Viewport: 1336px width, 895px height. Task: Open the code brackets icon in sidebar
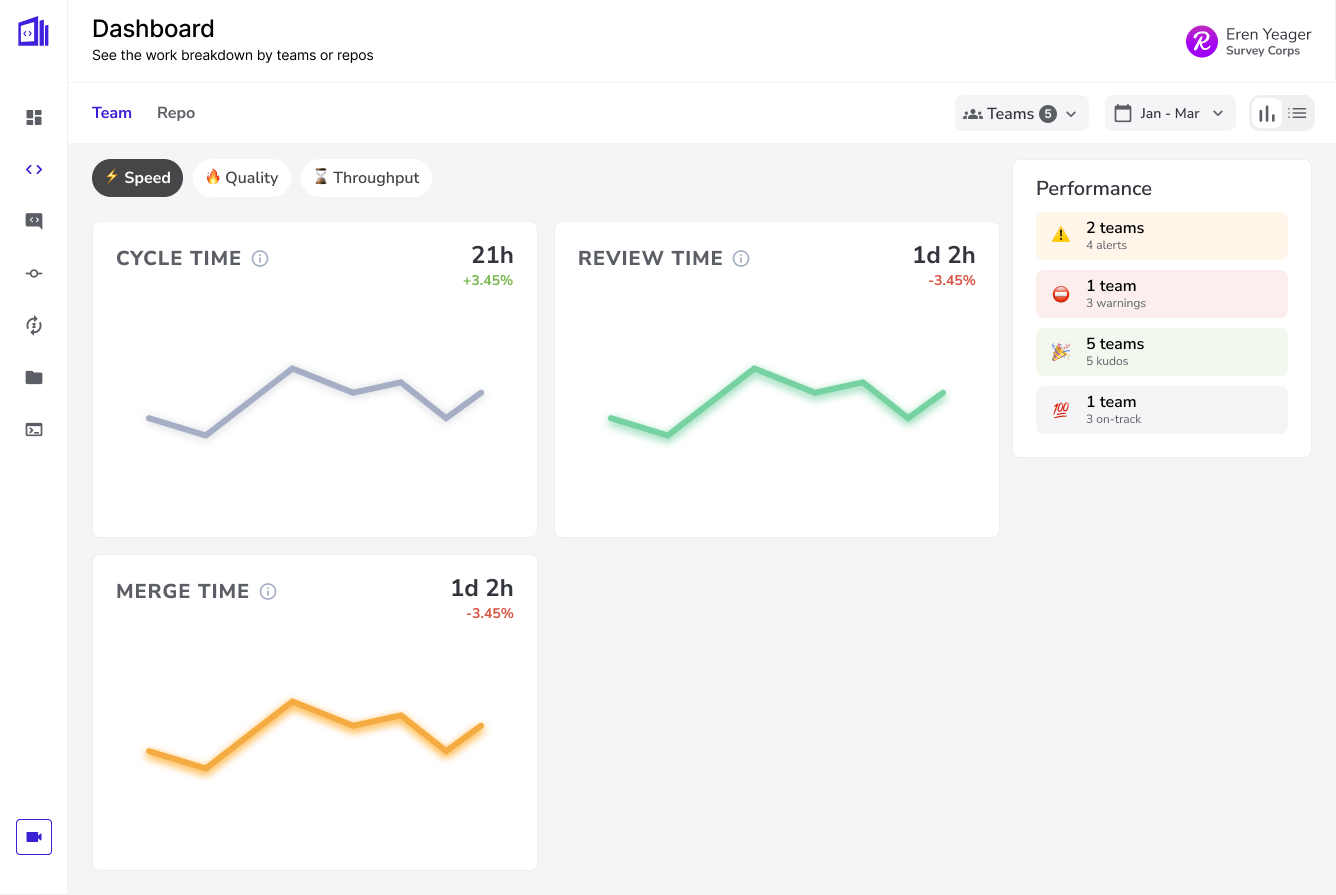34,170
